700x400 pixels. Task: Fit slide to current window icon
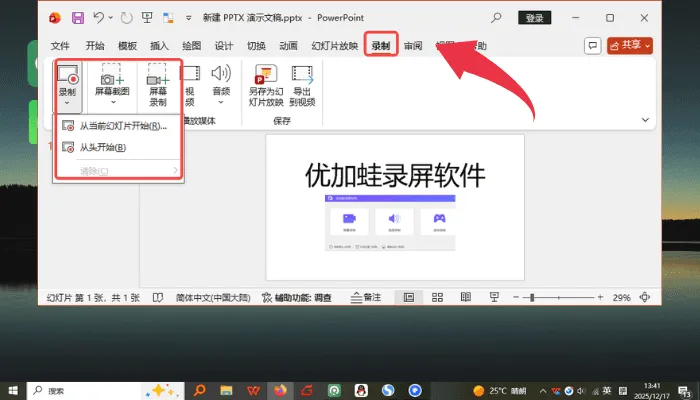[645, 297]
